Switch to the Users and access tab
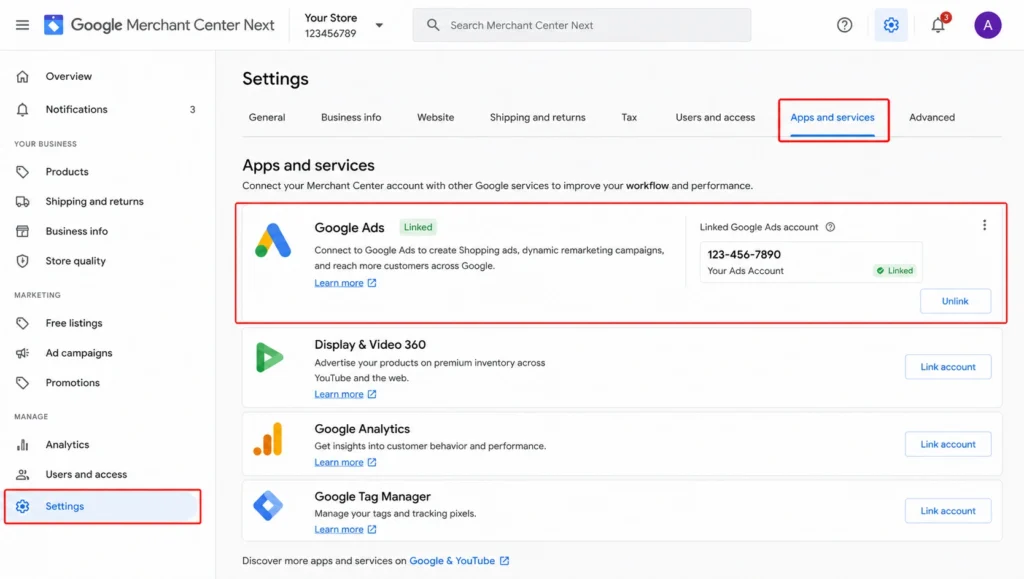 tap(715, 117)
